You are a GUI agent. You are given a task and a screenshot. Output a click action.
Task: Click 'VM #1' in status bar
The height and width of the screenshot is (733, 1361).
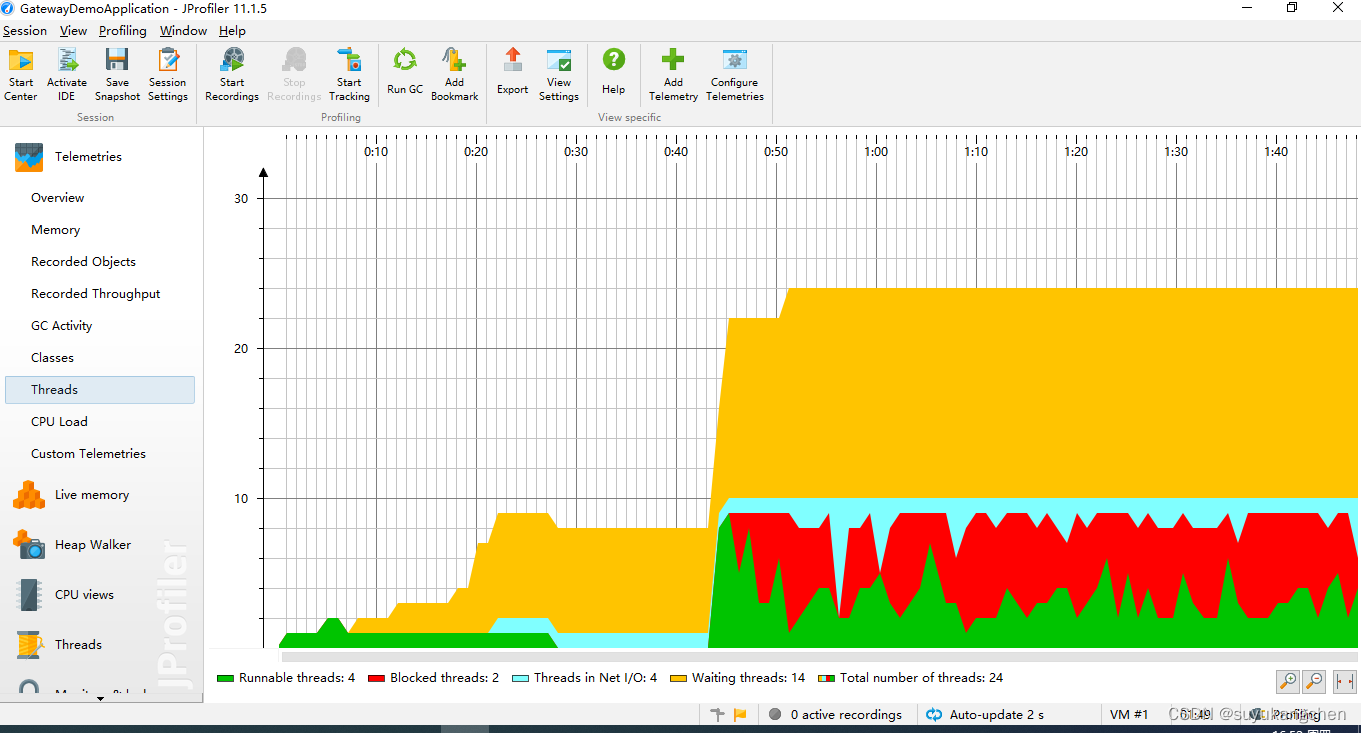tap(1129, 715)
